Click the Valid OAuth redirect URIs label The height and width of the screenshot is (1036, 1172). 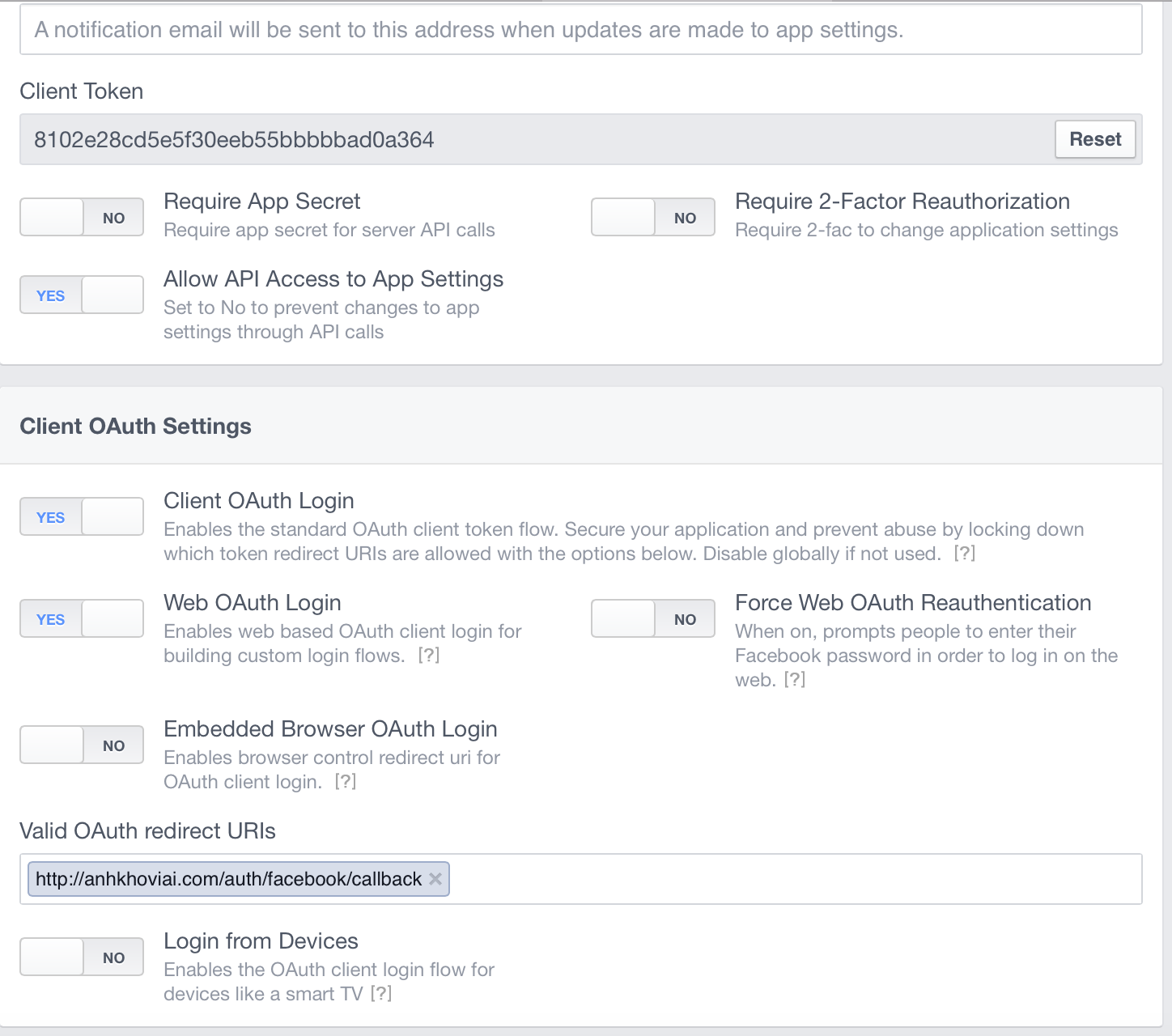tap(147, 831)
